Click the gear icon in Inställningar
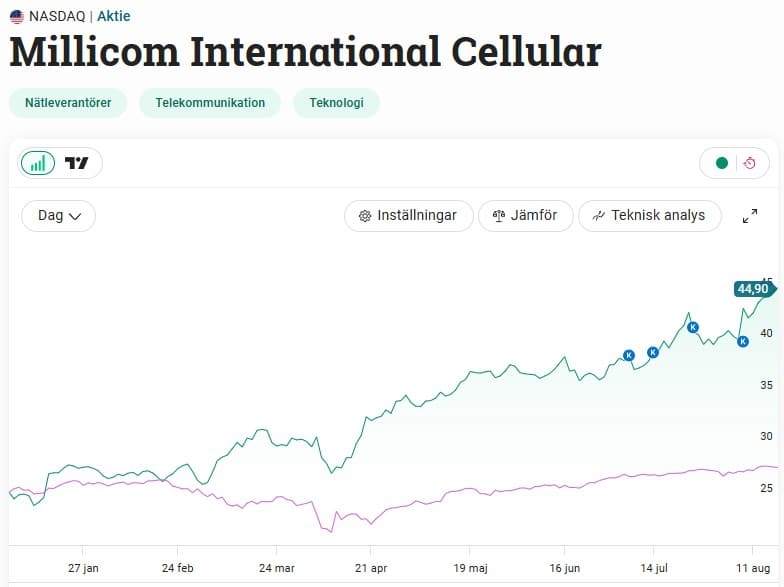 365,216
